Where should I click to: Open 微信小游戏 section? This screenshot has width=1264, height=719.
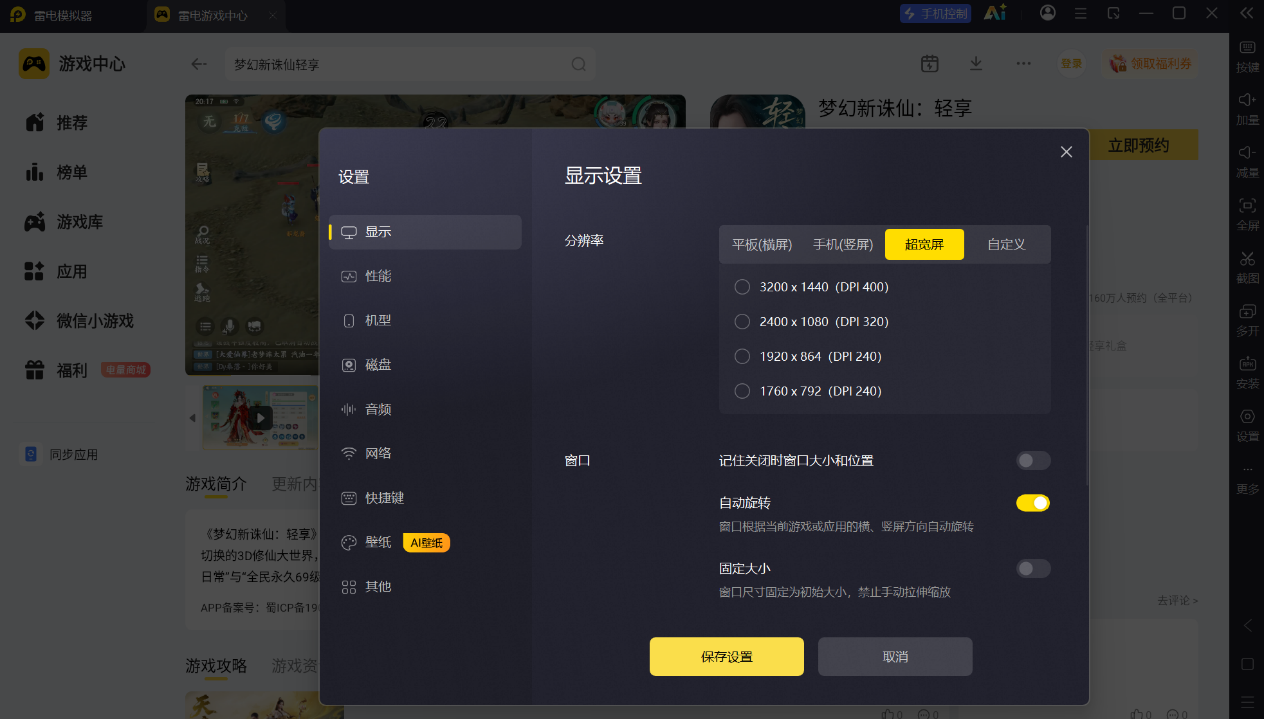pos(79,321)
